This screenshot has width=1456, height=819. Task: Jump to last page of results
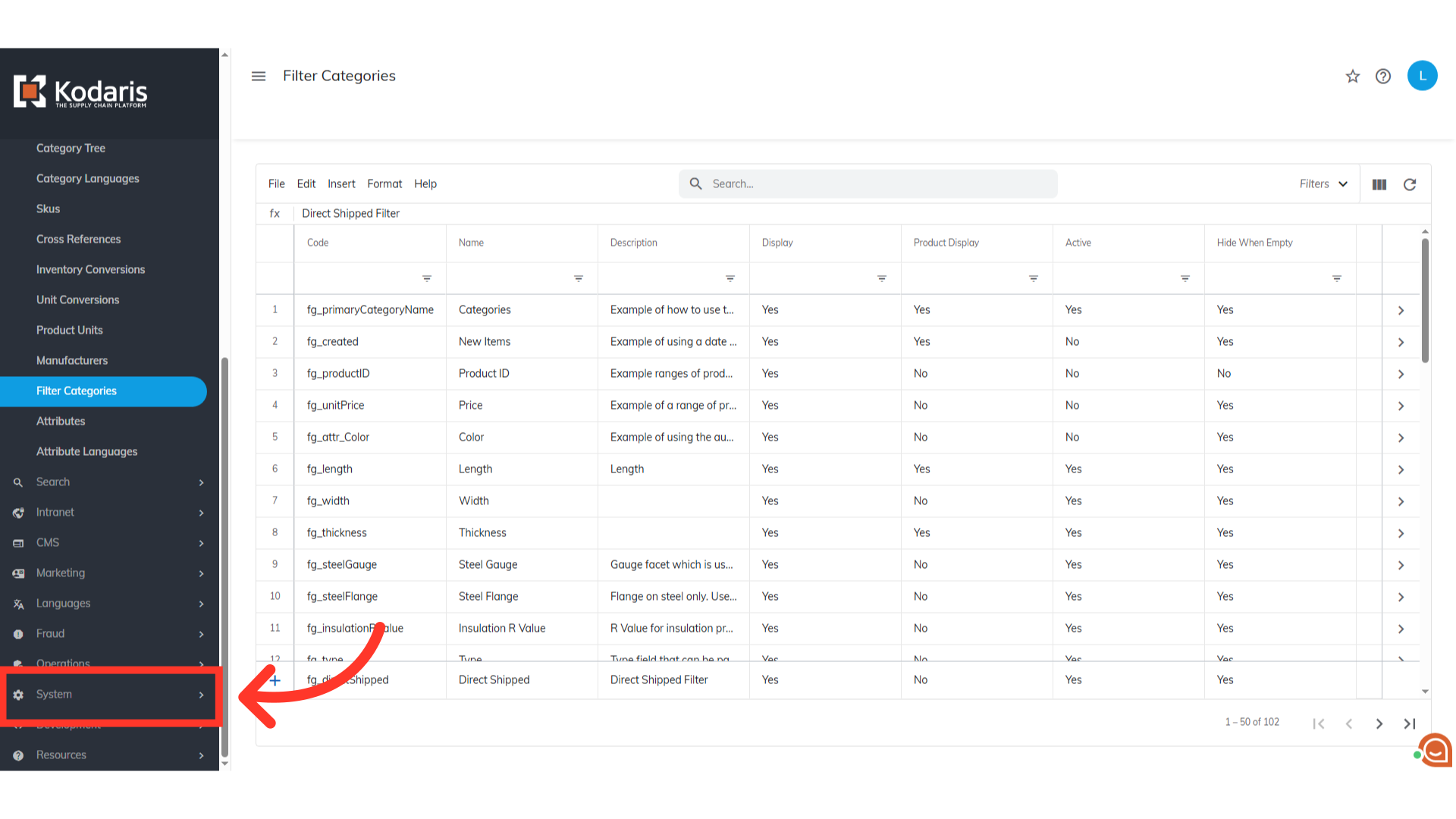[x=1410, y=723]
